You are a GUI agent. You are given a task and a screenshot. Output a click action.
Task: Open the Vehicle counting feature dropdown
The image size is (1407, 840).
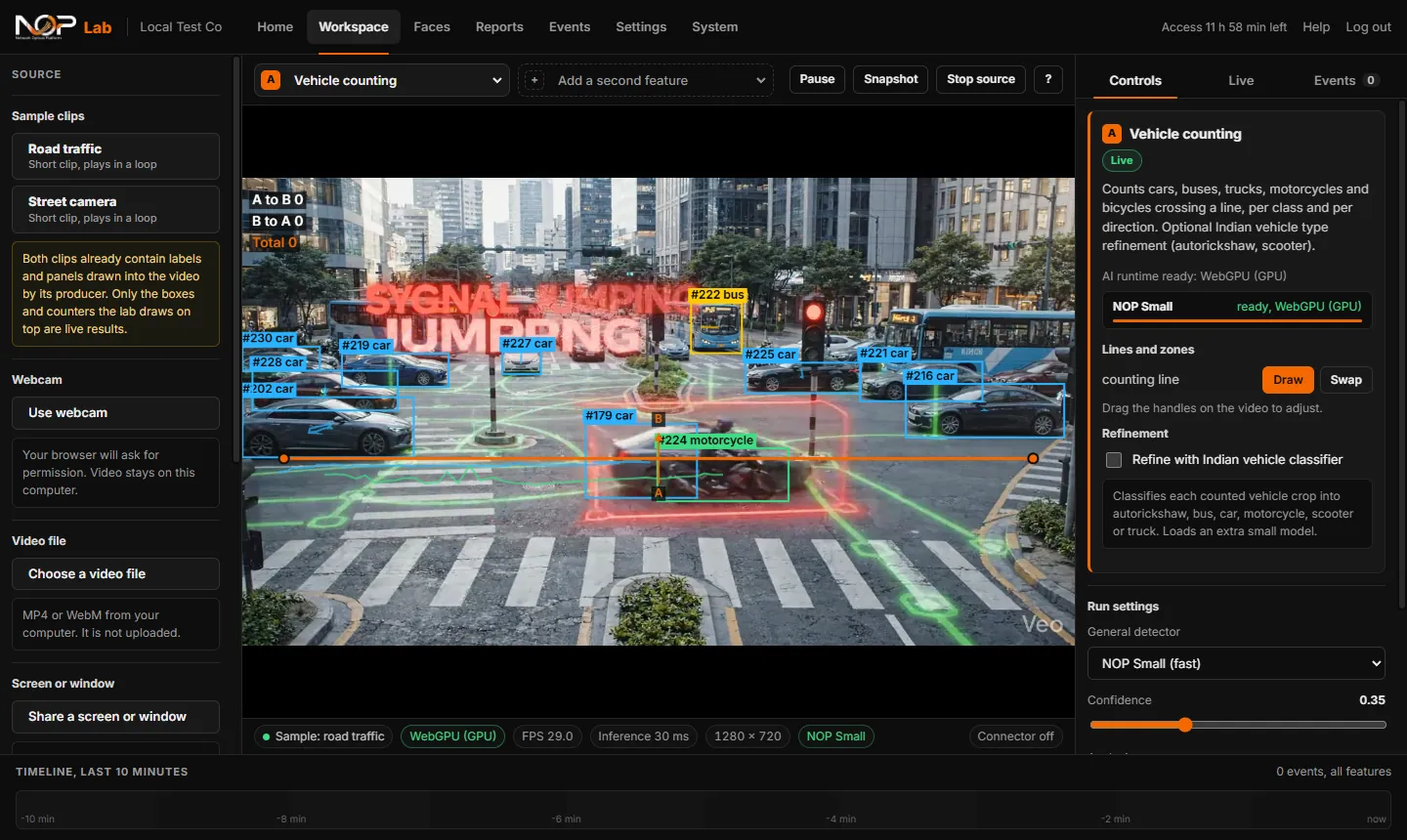pos(382,80)
